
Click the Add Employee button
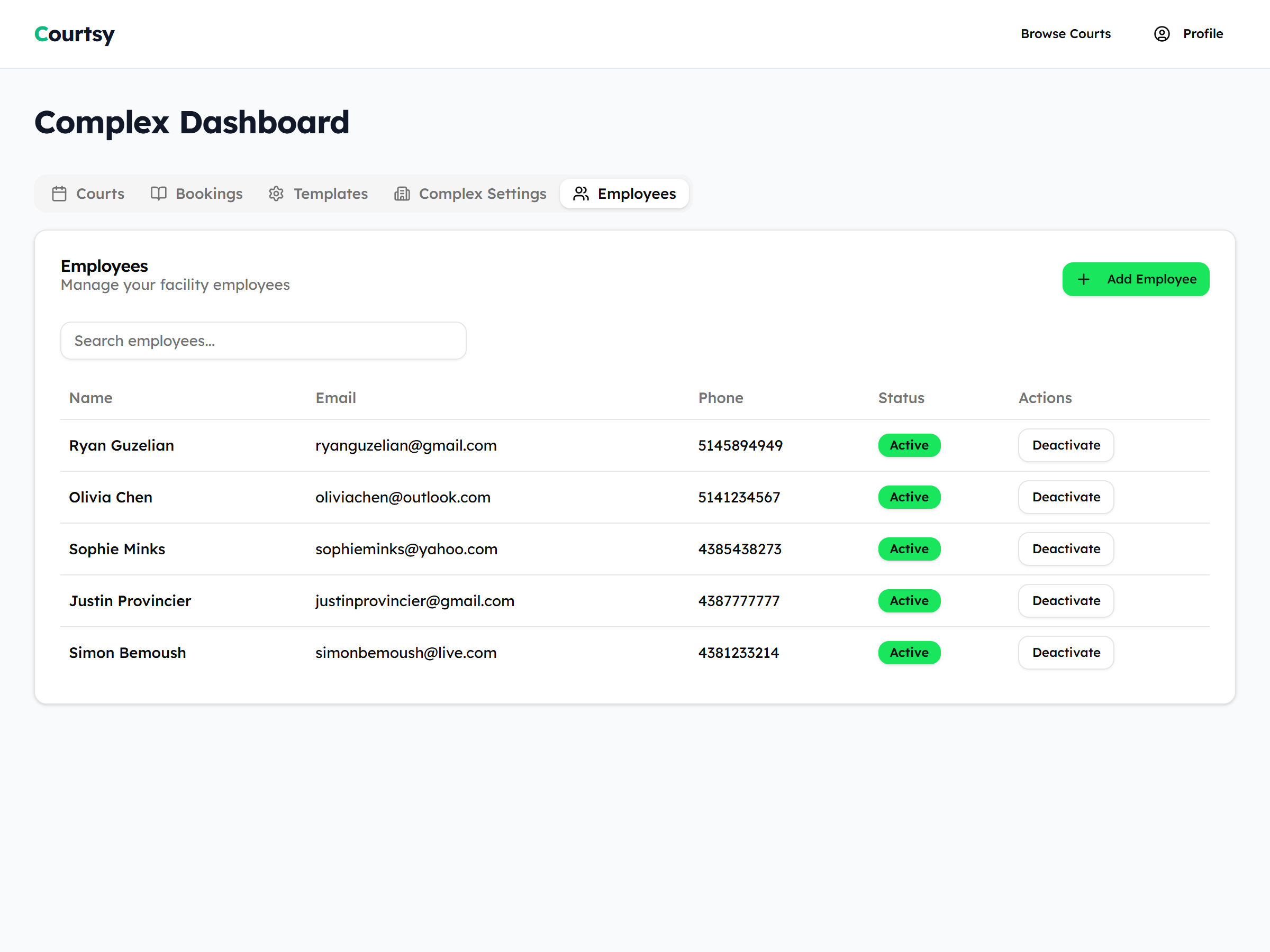coord(1136,279)
